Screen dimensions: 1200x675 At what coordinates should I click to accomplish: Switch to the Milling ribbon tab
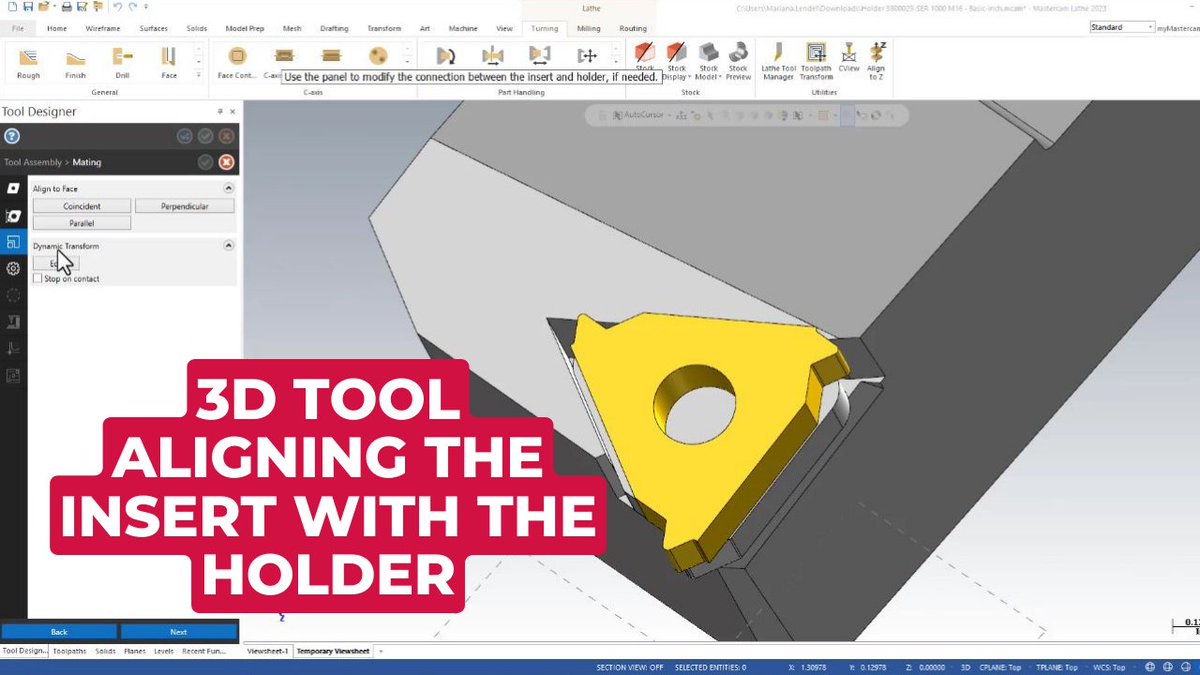pyautogui.click(x=589, y=28)
